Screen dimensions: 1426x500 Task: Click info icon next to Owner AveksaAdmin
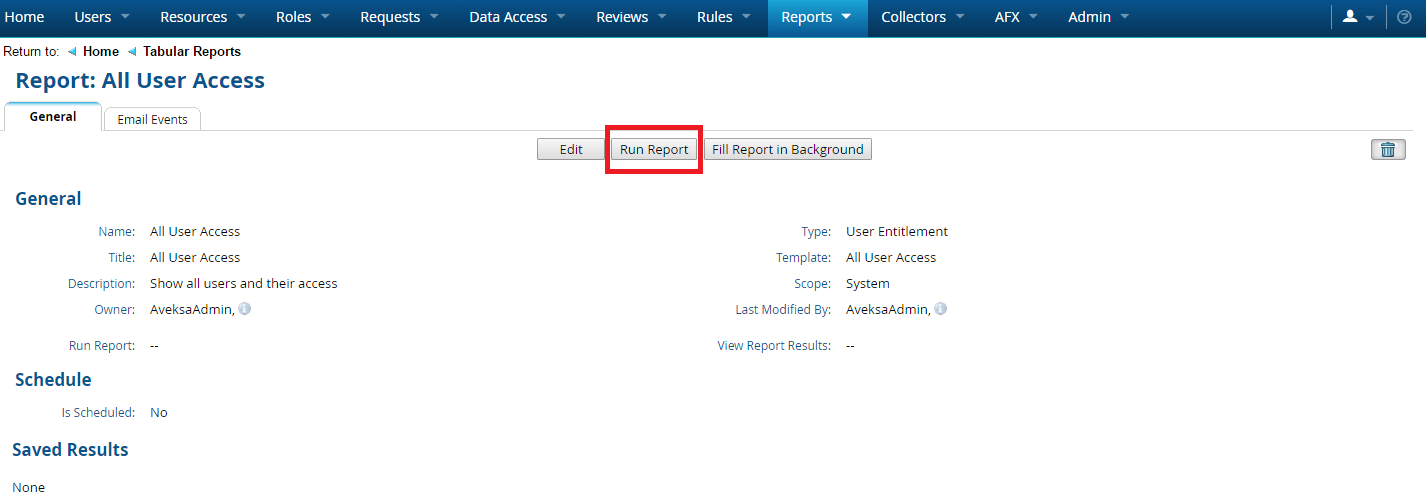tap(245, 309)
